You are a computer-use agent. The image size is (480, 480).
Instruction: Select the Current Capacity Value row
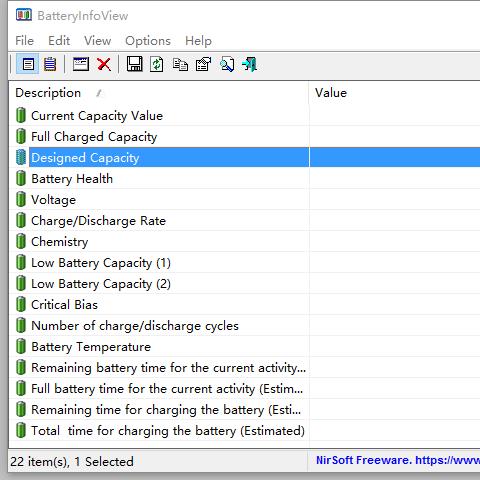click(x=245, y=115)
